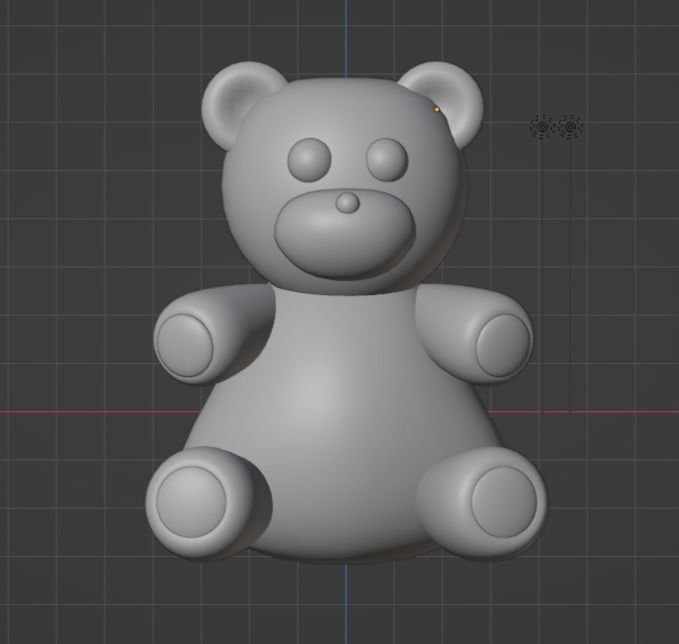This screenshot has height=644, width=679.
Task: Select the paw pad on the screen-left arm
Action: coord(185,346)
